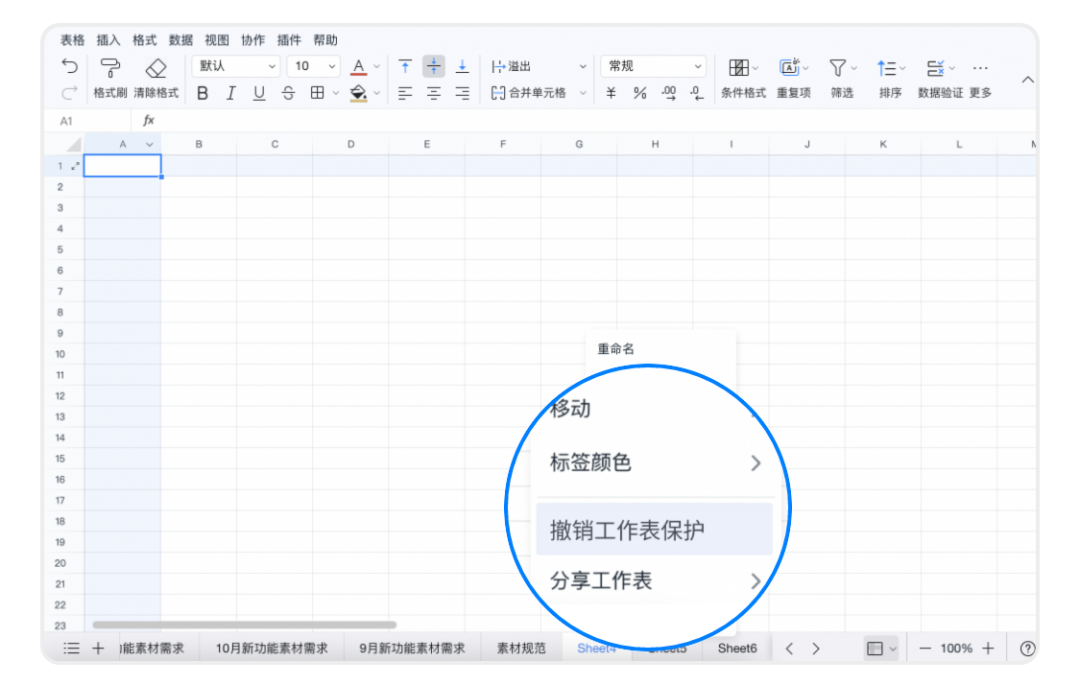The image size is (1080, 685).
Task: Click the help question mark icon
Action: [x=1027, y=648]
